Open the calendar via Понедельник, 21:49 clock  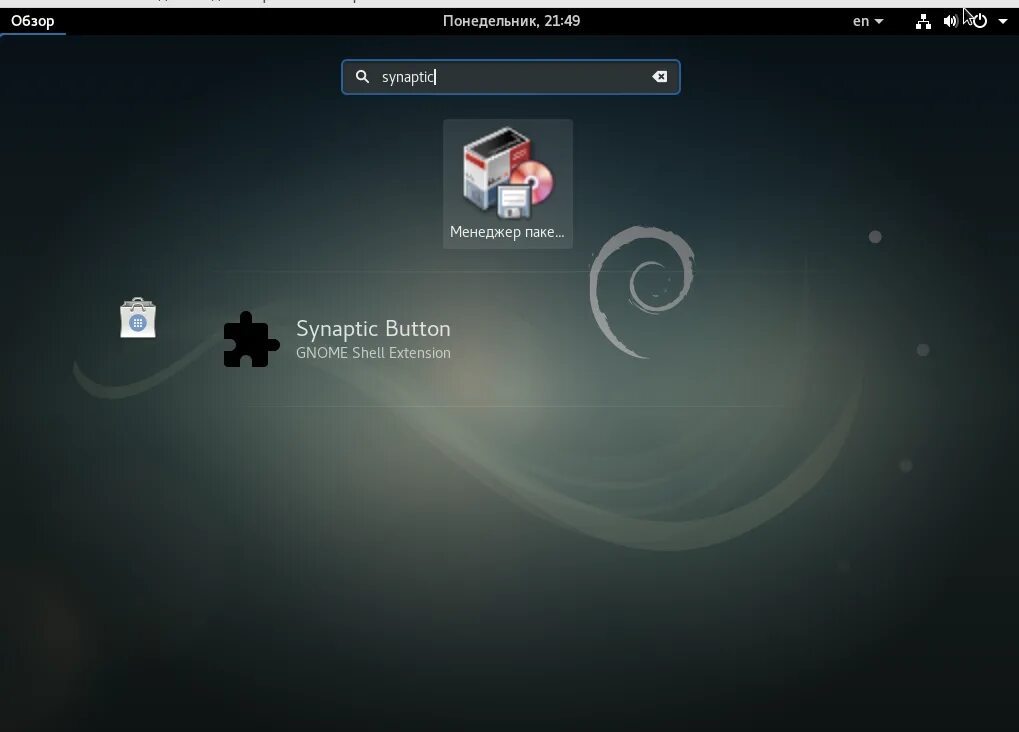(511, 21)
